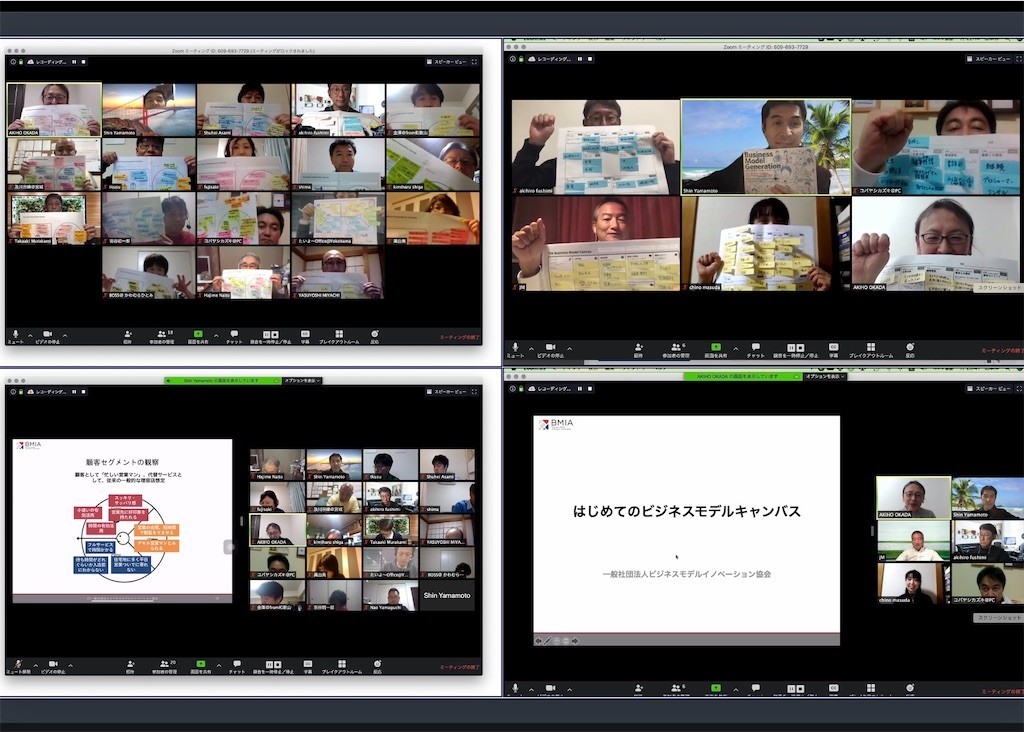Screen dimensions: 1024x732
Task: Enter fullscreen in top-left Zoom window
Action: point(474,61)
